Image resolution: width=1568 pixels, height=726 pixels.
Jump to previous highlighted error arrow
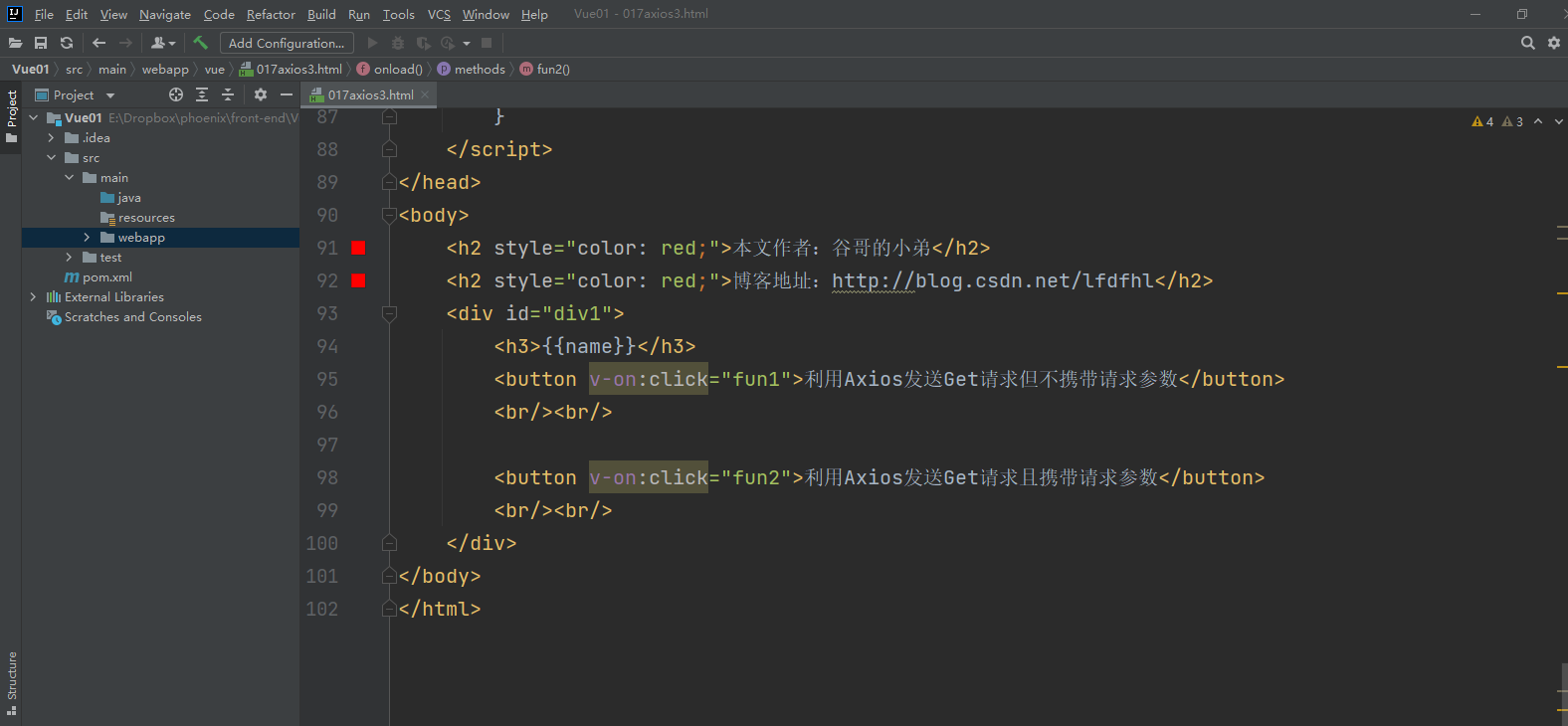click(x=1538, y=121)
